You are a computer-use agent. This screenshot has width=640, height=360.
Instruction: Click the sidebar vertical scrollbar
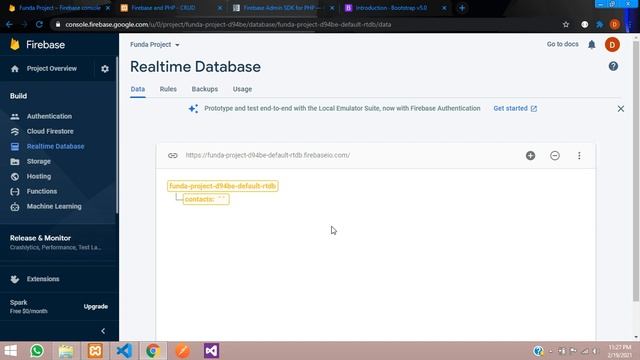(x=117, y=135)
